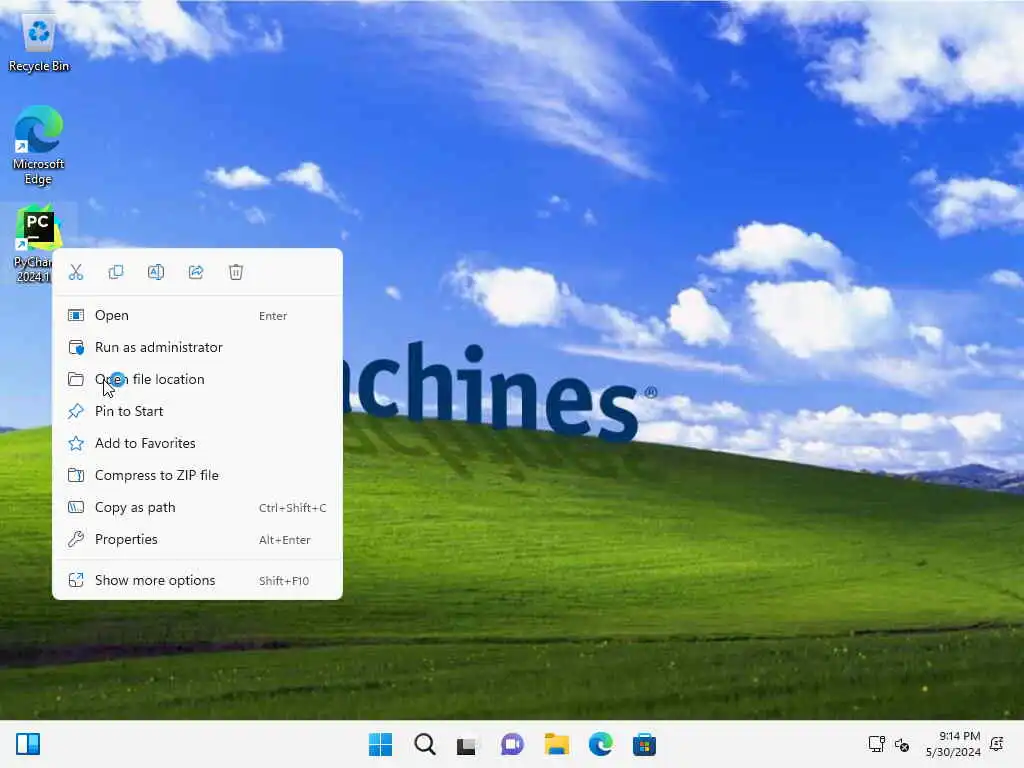
Task: Select Open file location
Action: click(x=197, y=379)
